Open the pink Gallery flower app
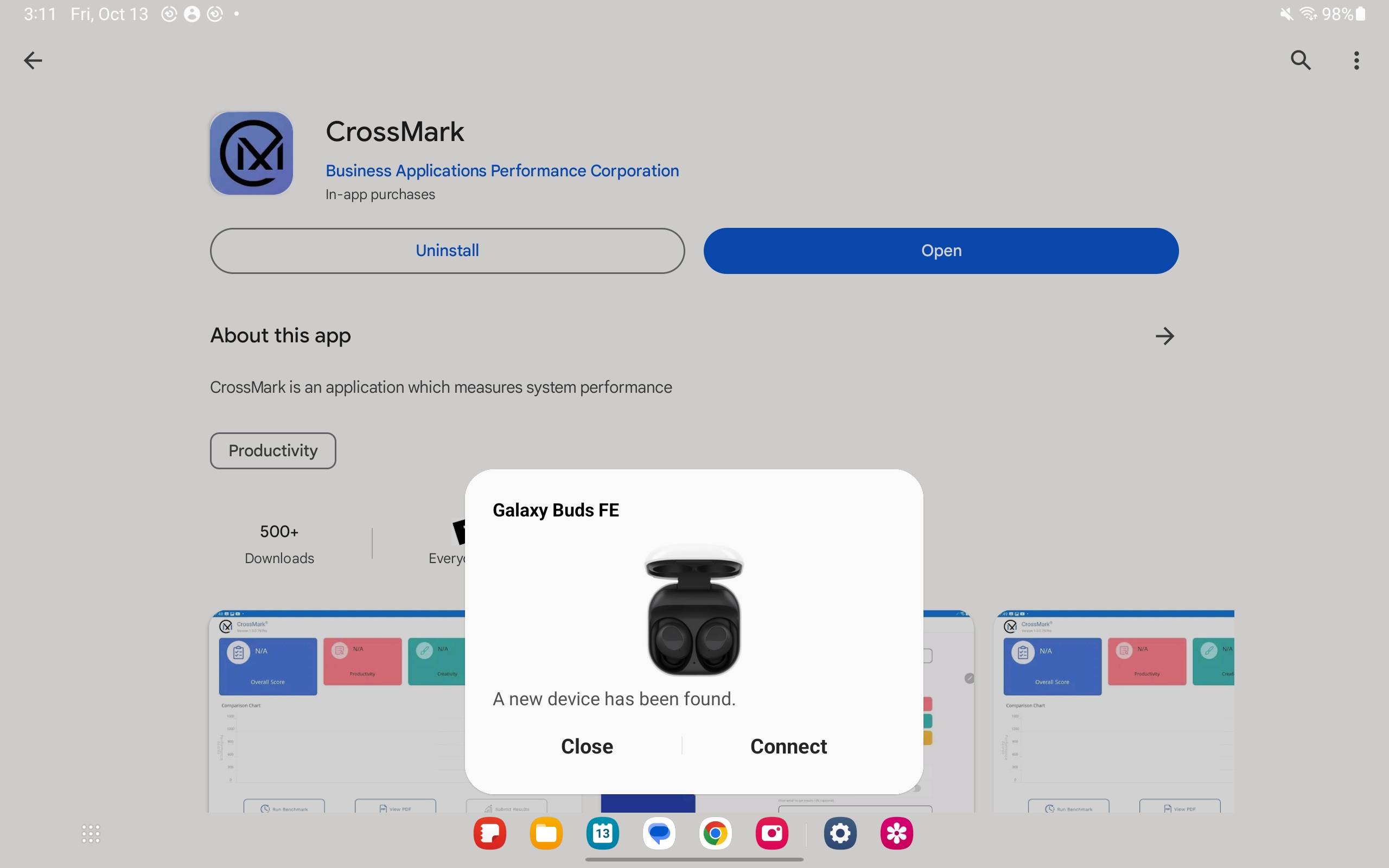Image resolution: width=1389 pixels, height=868 pixels. pyautogui.click(x=896, y=833)
